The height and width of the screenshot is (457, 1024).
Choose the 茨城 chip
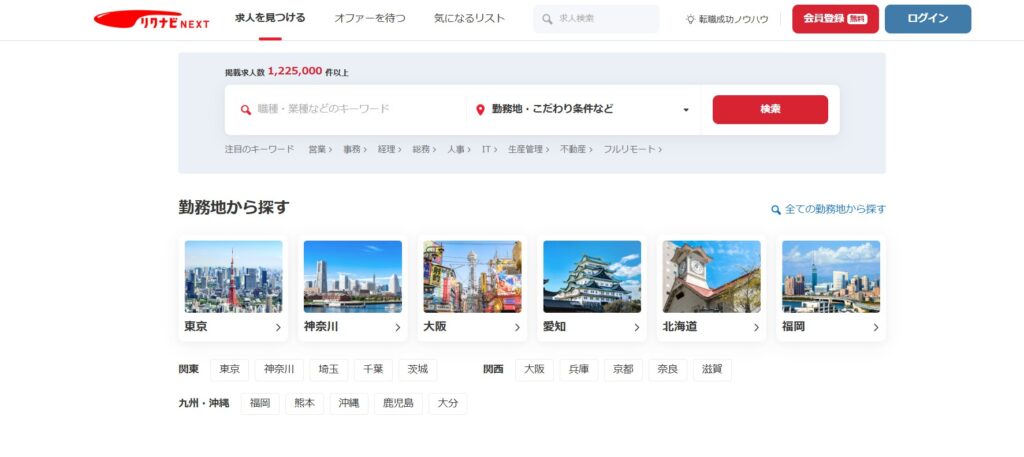point(418,370)
